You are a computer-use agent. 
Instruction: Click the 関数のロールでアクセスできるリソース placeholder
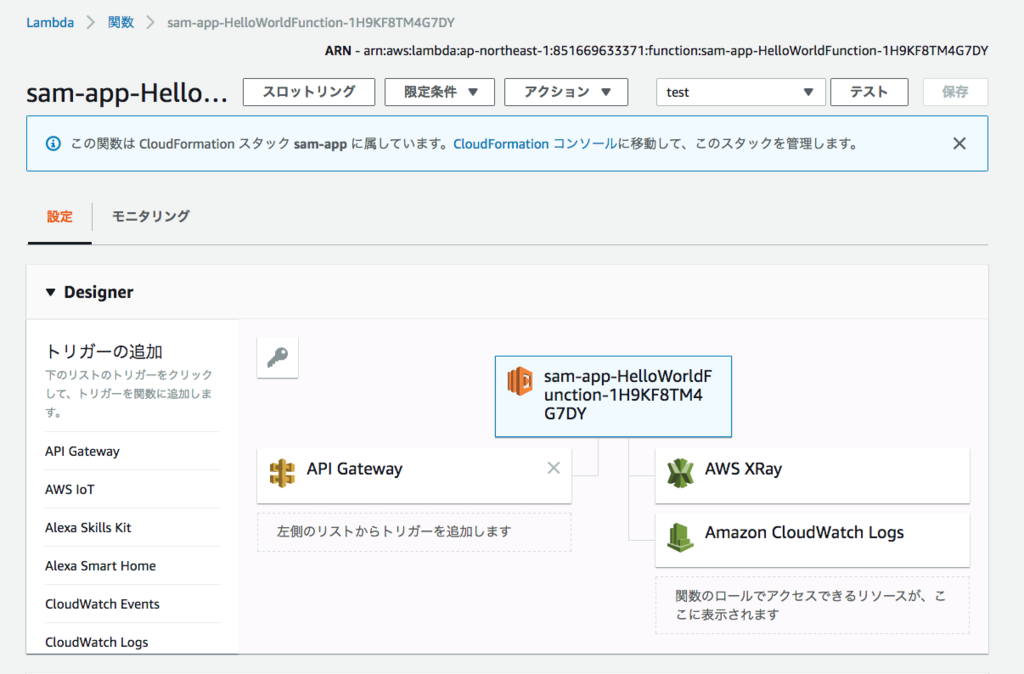[x=812, y=605]
